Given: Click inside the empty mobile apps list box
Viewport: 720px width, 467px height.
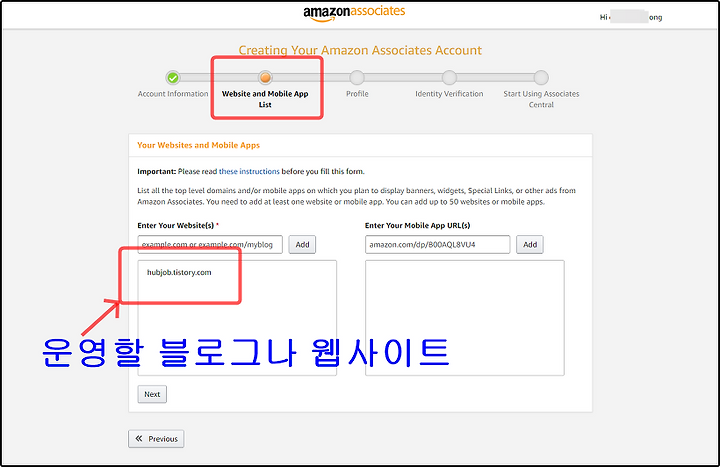Looking at the screenshot, I should point(465,318).
